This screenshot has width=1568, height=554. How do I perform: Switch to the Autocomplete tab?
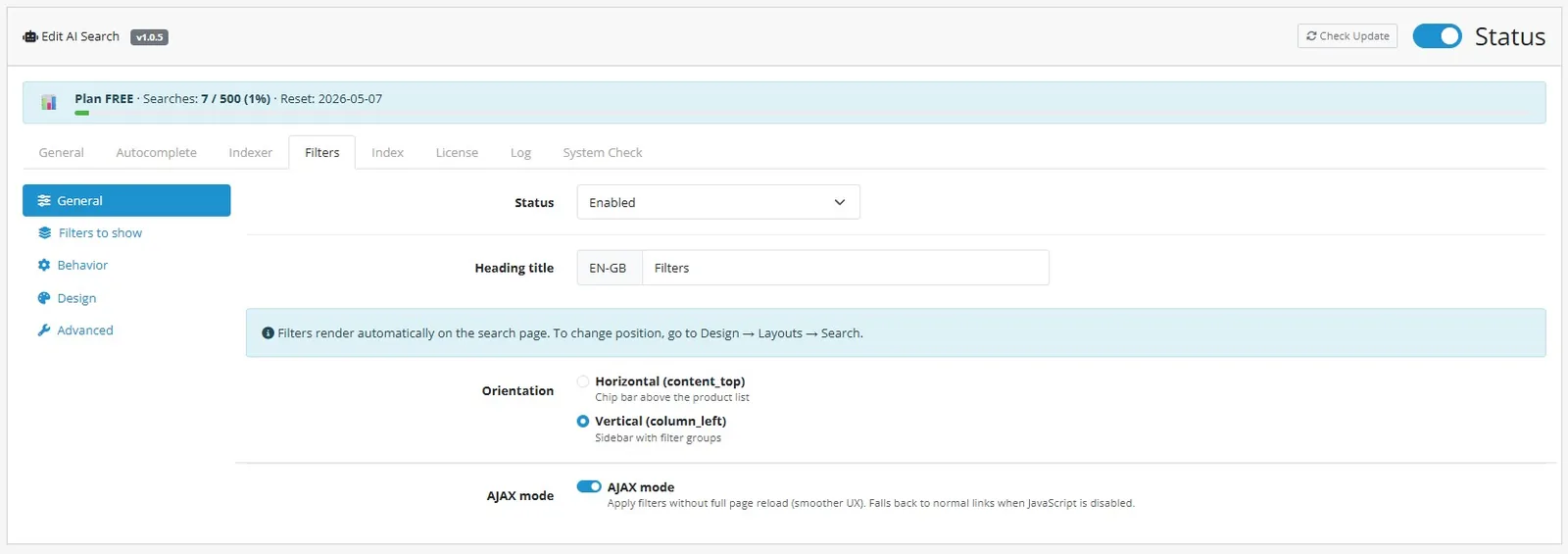tap(157, 153)
